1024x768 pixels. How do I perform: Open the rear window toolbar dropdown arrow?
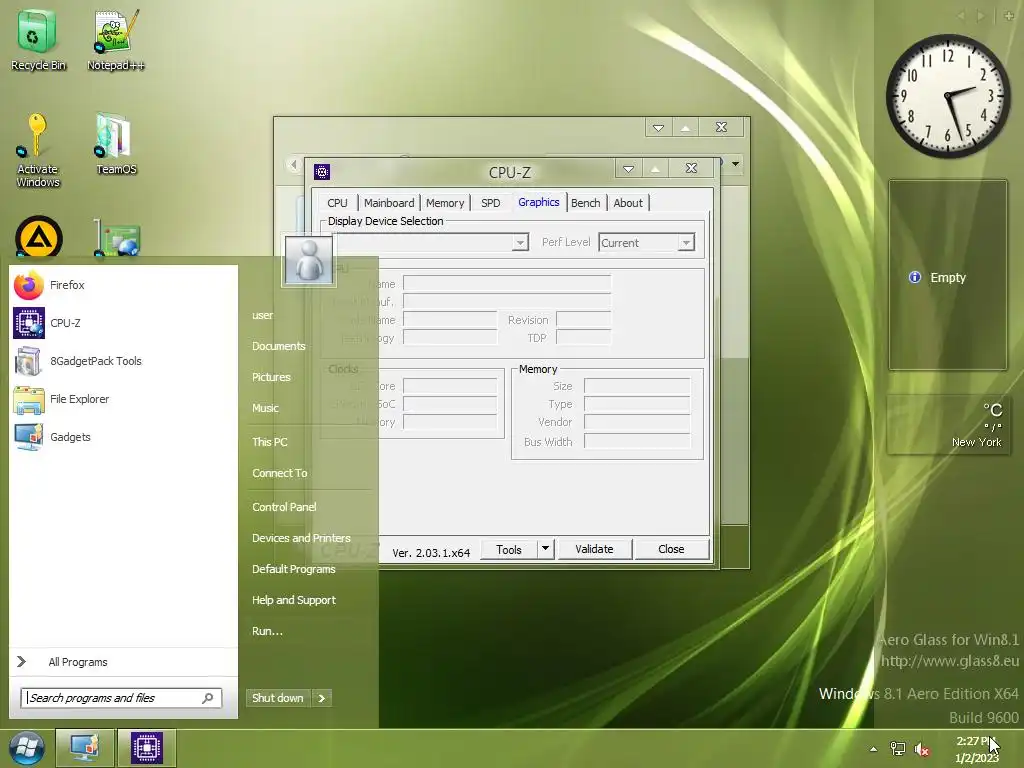click(735, 164)
